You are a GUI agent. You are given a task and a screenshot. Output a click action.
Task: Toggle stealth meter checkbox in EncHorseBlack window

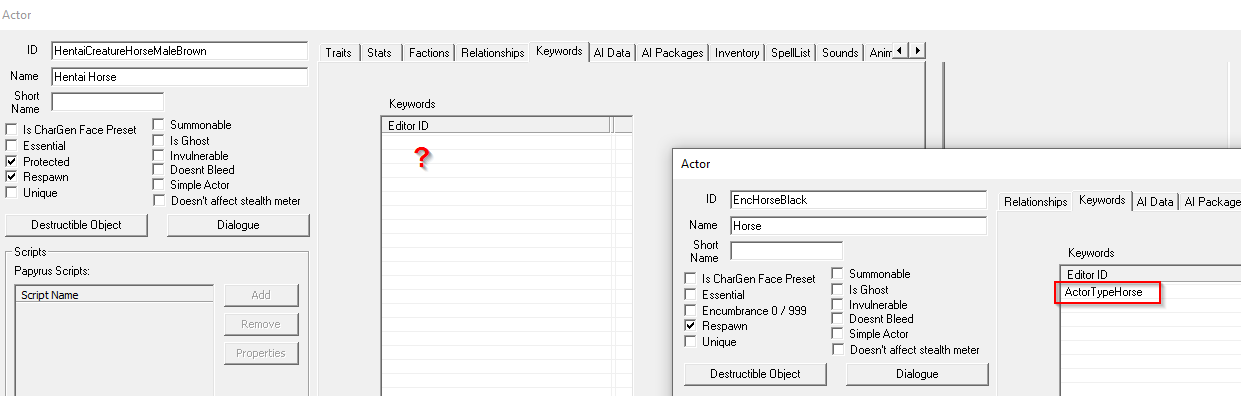(x=838, y=350)
